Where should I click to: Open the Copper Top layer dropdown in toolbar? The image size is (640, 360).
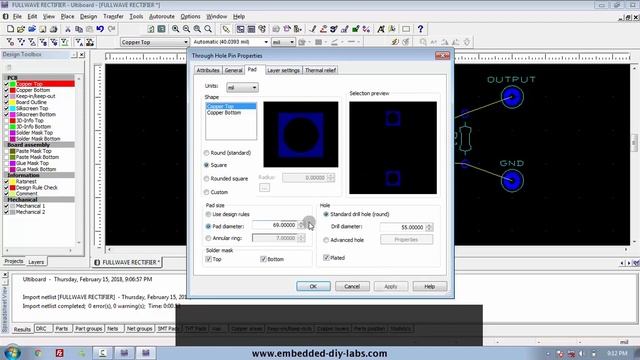tap(154, 42)
